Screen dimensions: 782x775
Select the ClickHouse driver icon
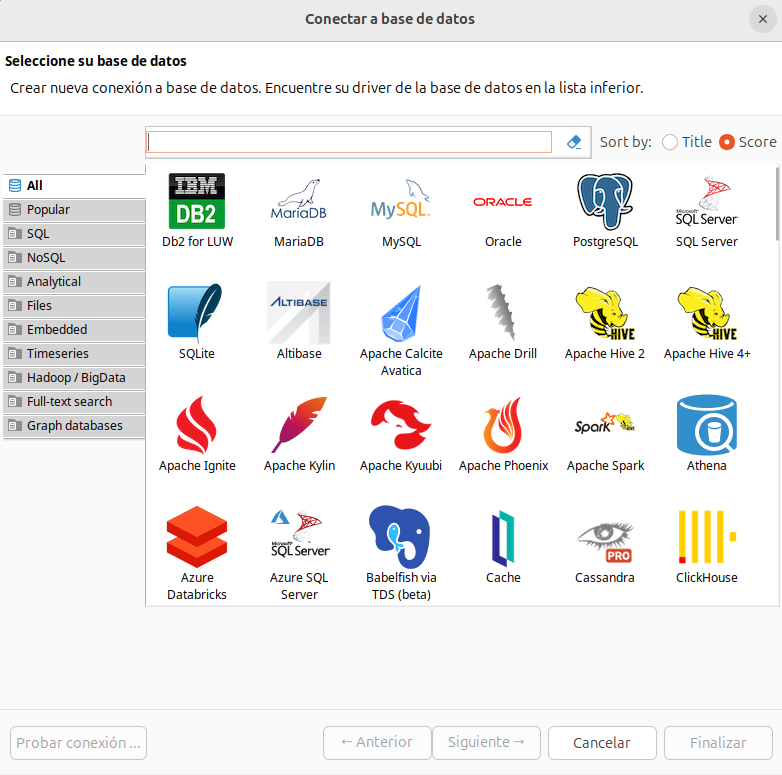[x=707, y=538]
